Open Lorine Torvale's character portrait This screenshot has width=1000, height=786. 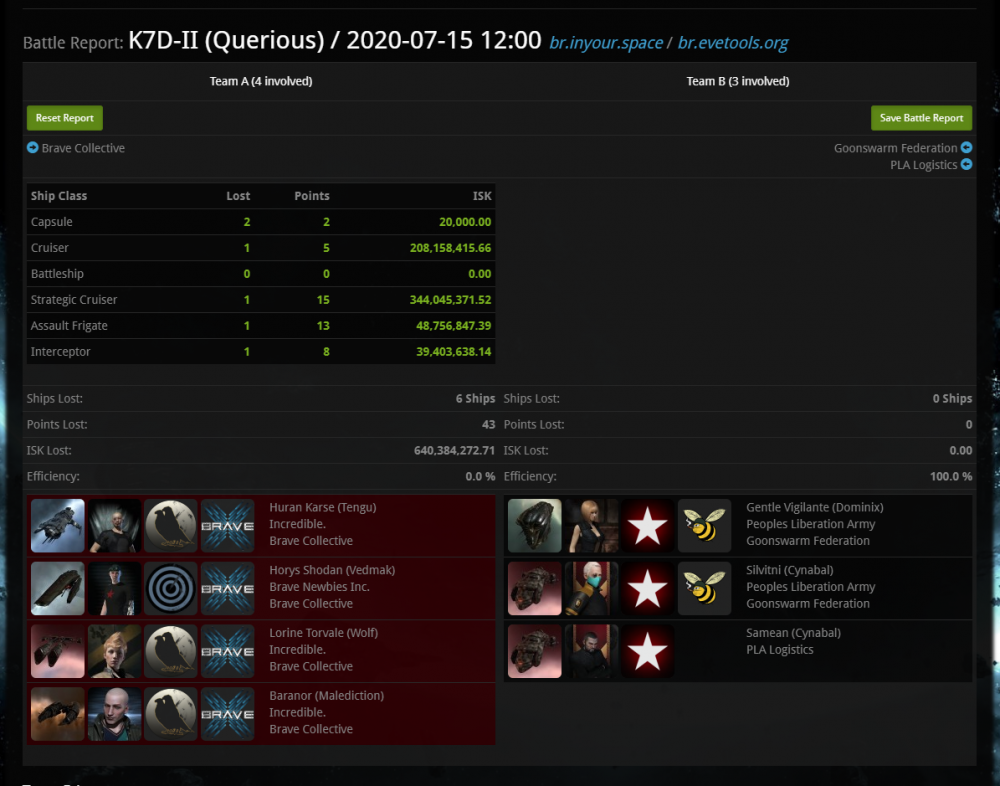tap(114, 651)
